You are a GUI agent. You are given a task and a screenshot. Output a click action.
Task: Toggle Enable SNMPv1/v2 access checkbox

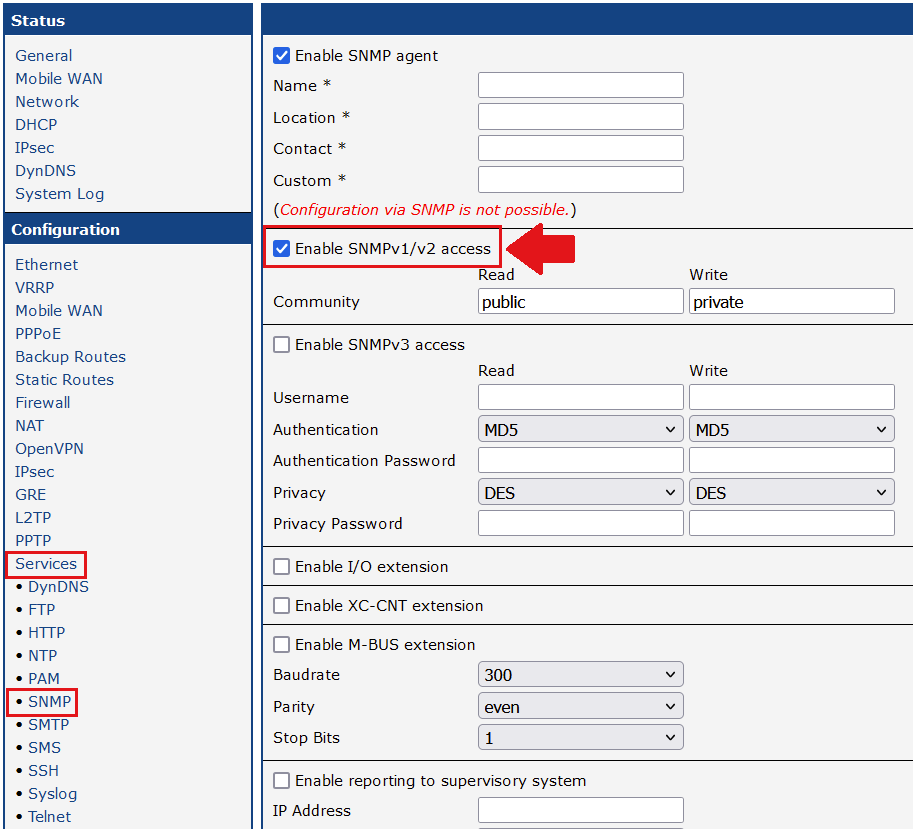282,248
